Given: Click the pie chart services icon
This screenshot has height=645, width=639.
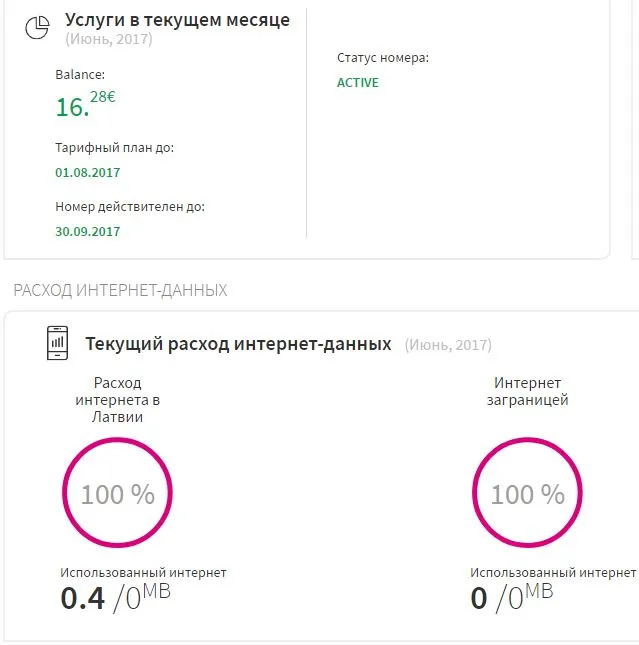Looking at the screenshot, I should (x=37, y=28).
